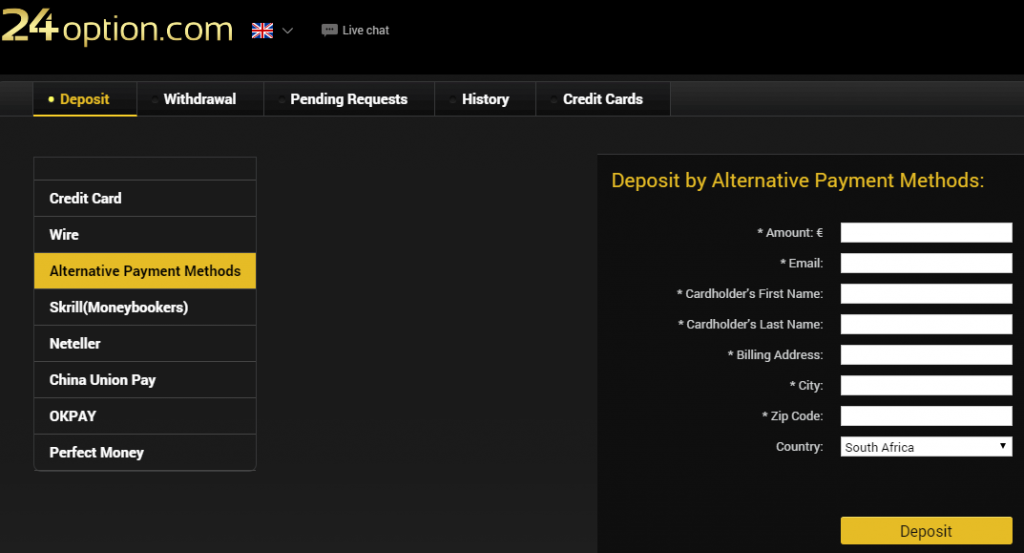This screenshot has height=553, width=1024.
Task: Select Skrill(Moneybookers) payment option
Action: coord(145,308)
